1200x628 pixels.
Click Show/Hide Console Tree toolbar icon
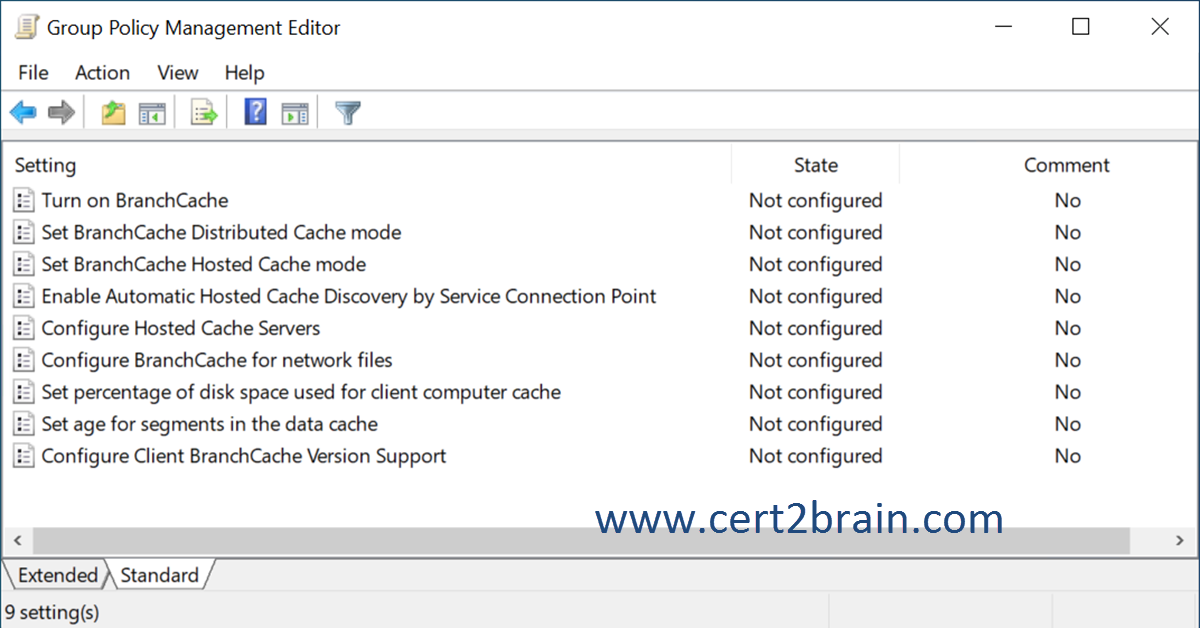point(152,113)
